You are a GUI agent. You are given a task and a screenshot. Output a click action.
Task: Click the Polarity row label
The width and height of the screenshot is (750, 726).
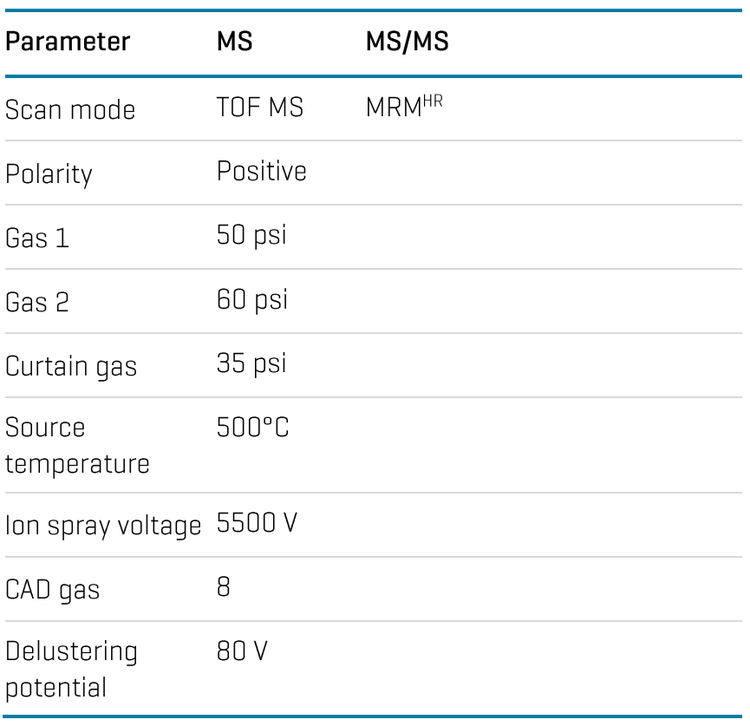pyautogui.click(x=48, y=174)
